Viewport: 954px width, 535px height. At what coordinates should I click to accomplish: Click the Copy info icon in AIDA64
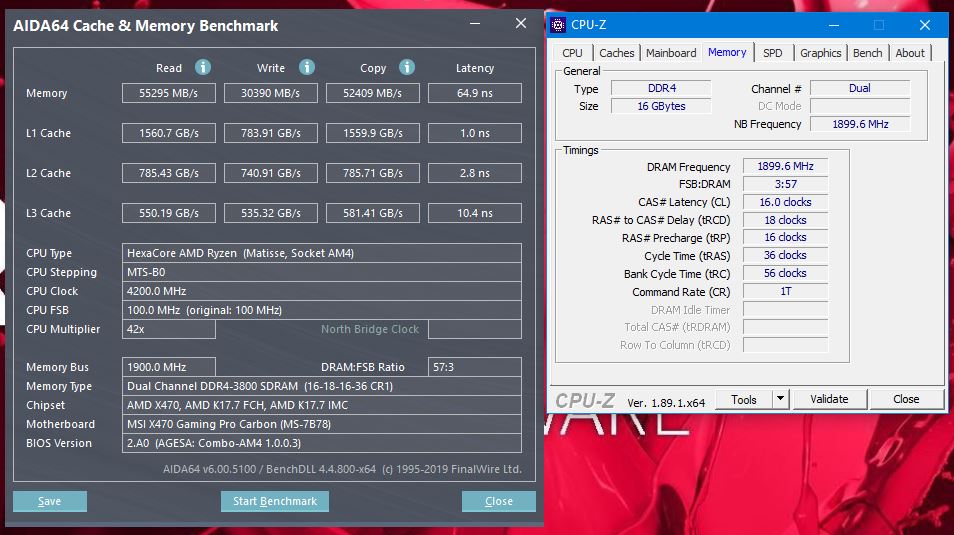click(406, 67)
